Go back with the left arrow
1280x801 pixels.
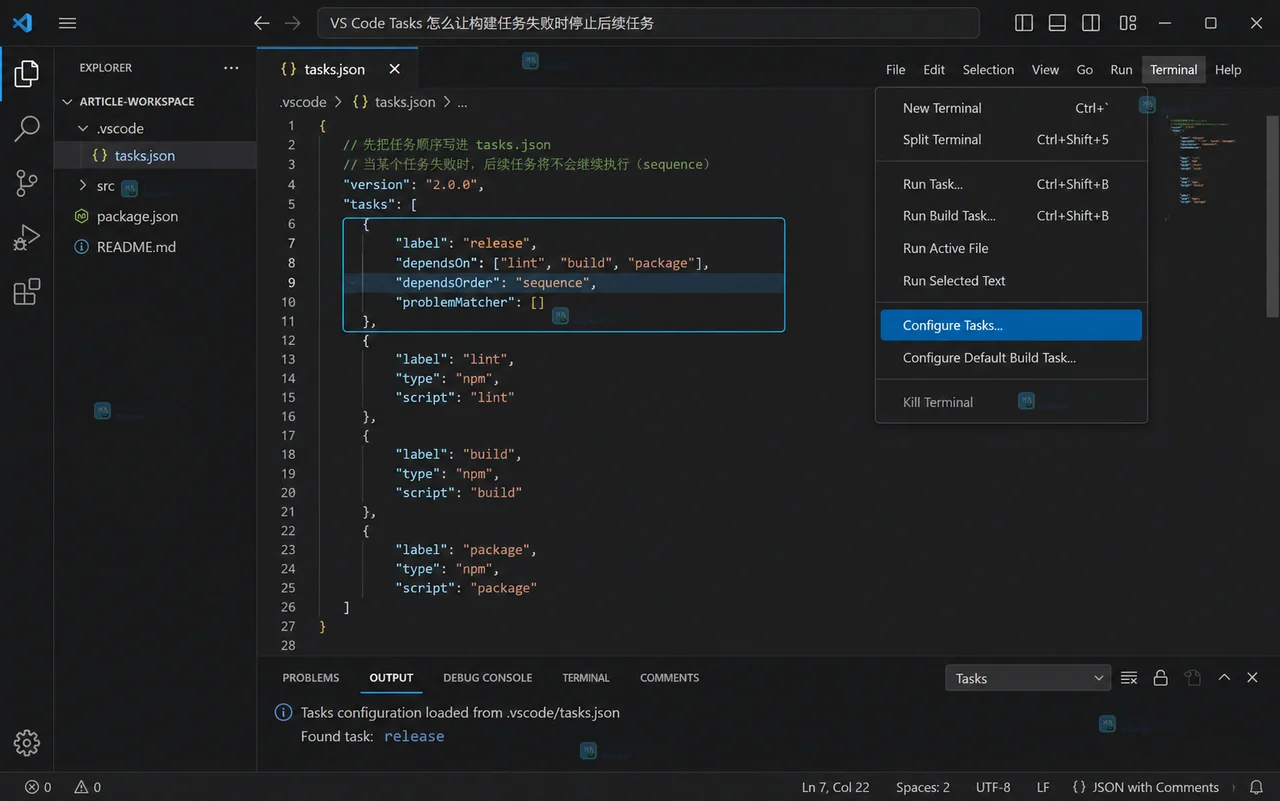(x=261, y=23)
